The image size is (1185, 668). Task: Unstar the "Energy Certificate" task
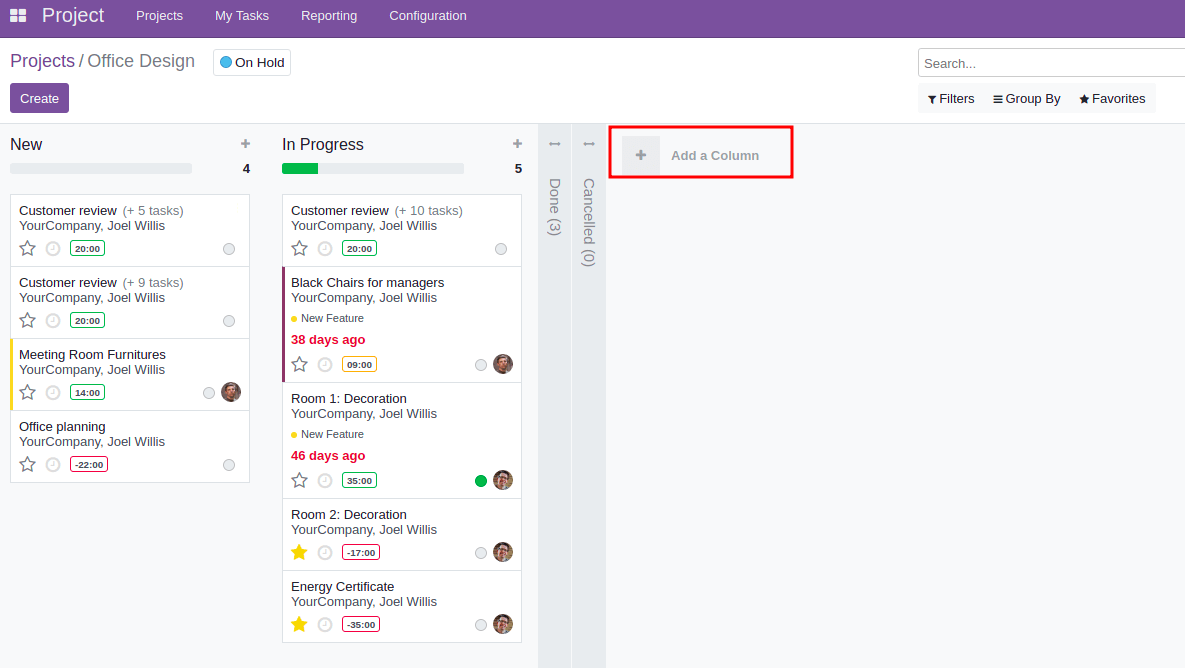(299, 623)
